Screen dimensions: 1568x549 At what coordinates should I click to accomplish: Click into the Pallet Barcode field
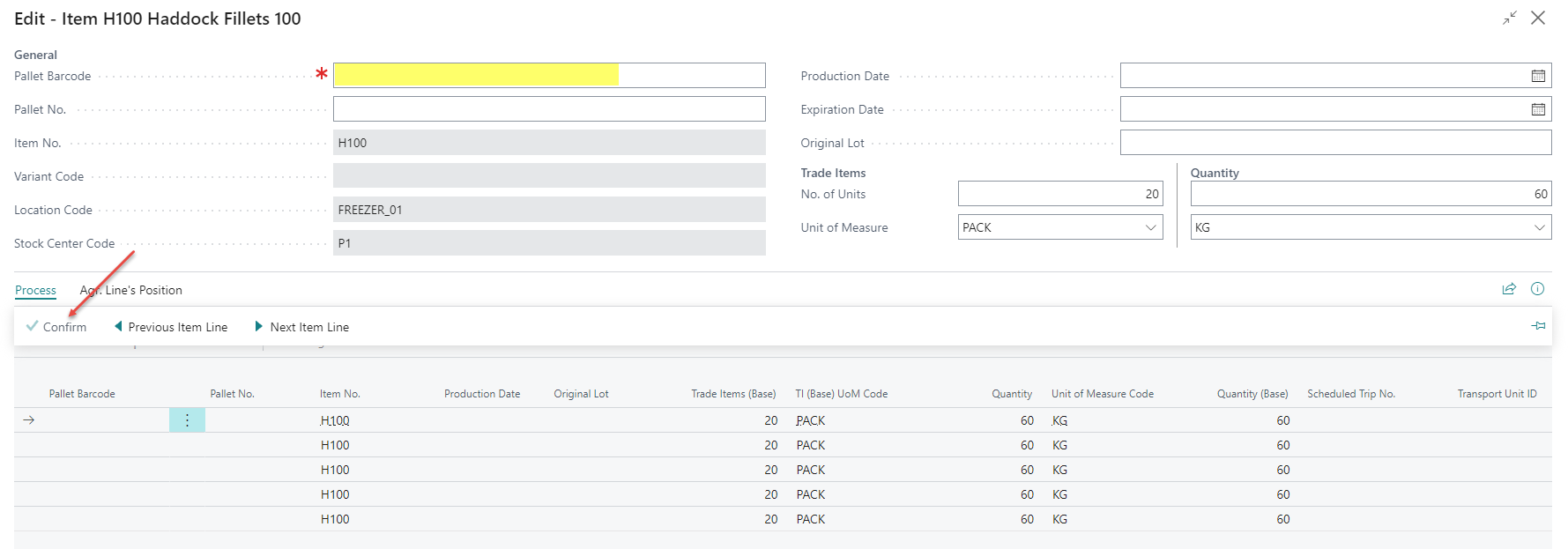[x=548, y=76]
